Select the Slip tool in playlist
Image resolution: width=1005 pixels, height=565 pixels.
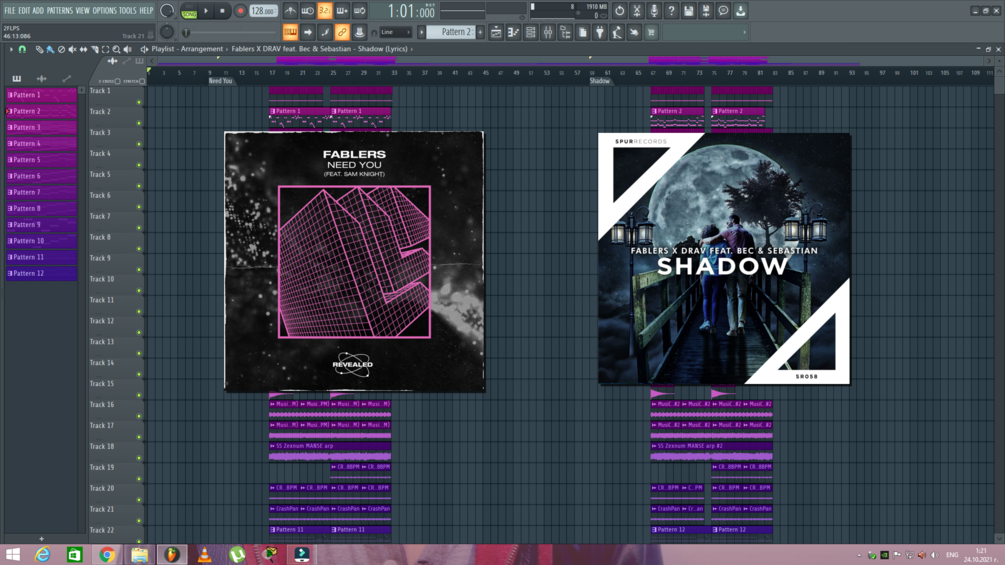[x=83, y=49]
